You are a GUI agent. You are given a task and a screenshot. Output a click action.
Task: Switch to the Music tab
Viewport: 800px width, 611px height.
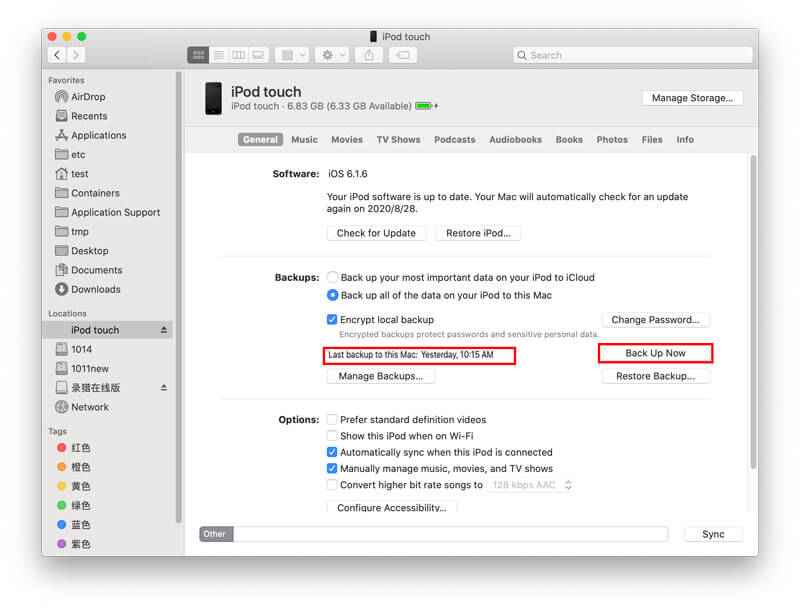coord(304,140)
